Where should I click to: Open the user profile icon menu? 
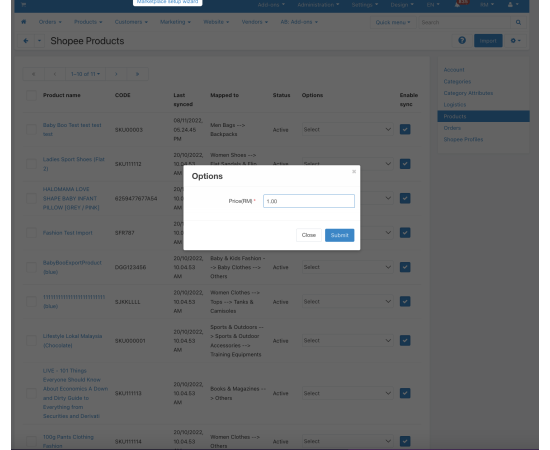coord(513,5)
